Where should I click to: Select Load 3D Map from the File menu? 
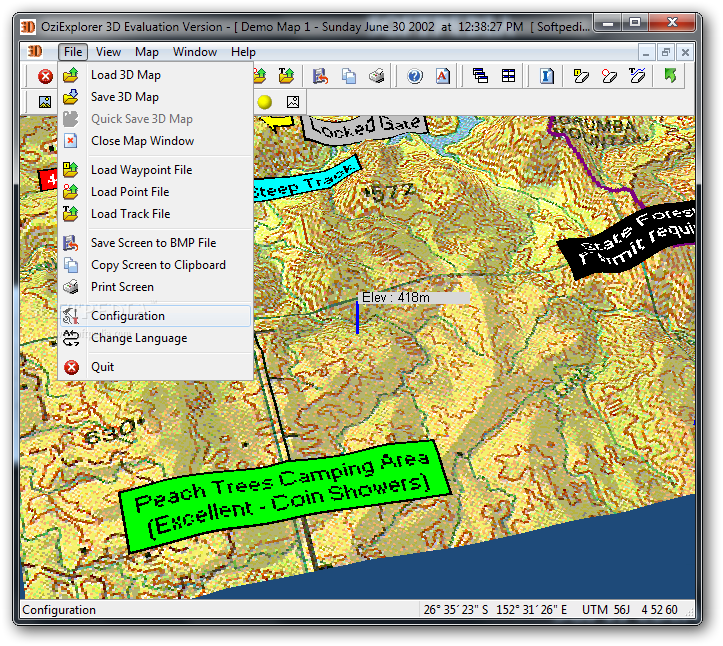pyautogui.click(x=156, y=75)
